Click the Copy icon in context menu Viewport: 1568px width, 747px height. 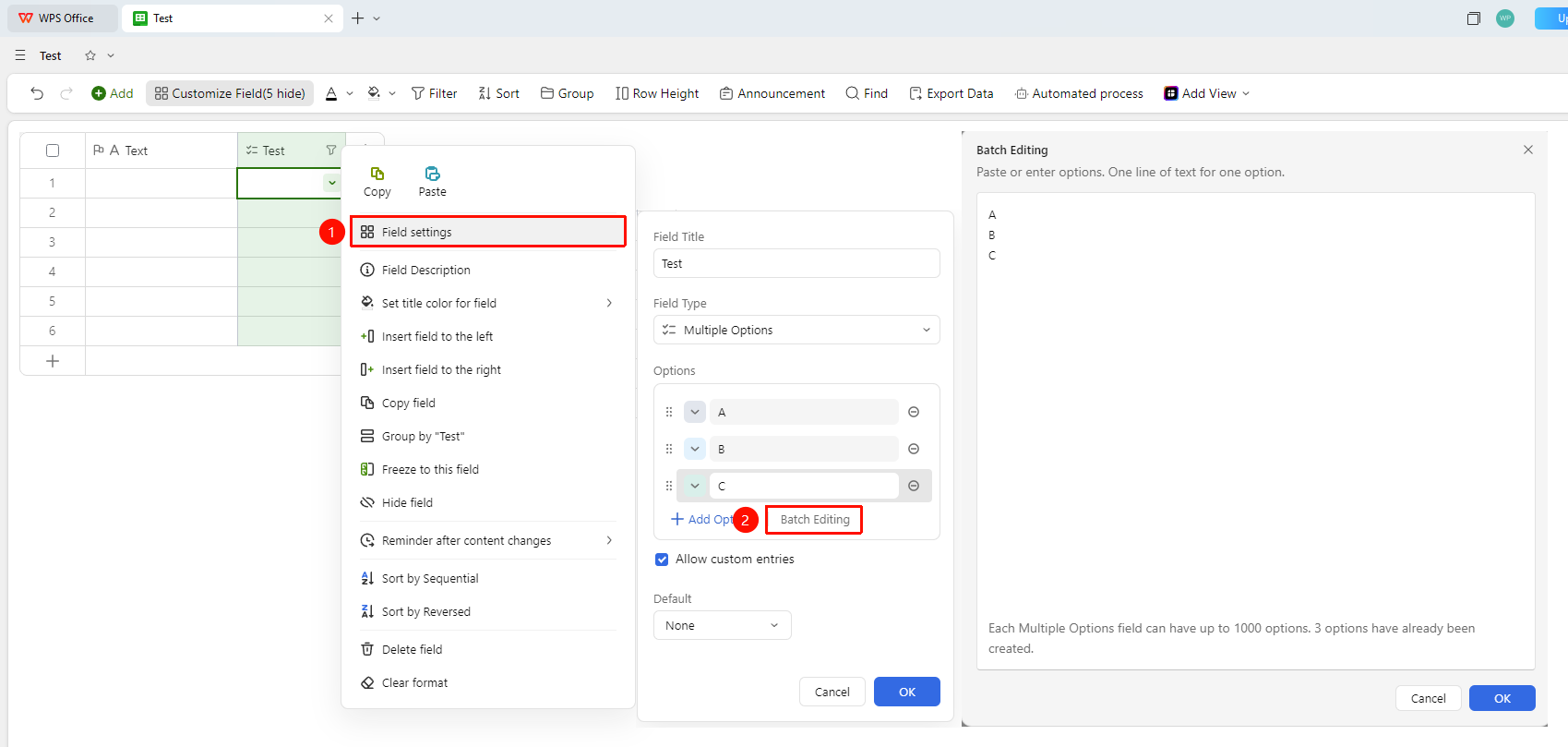[377, 174]
